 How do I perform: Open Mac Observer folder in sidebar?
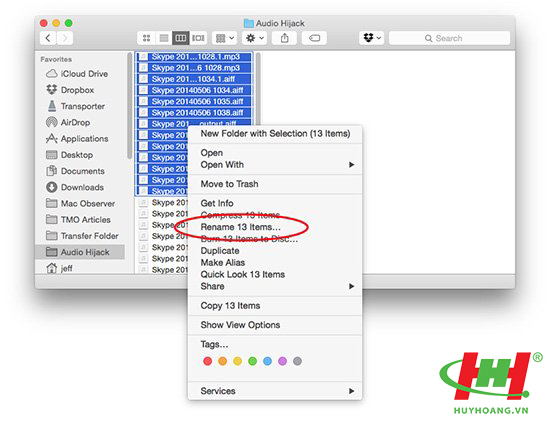tap(80, 203)
